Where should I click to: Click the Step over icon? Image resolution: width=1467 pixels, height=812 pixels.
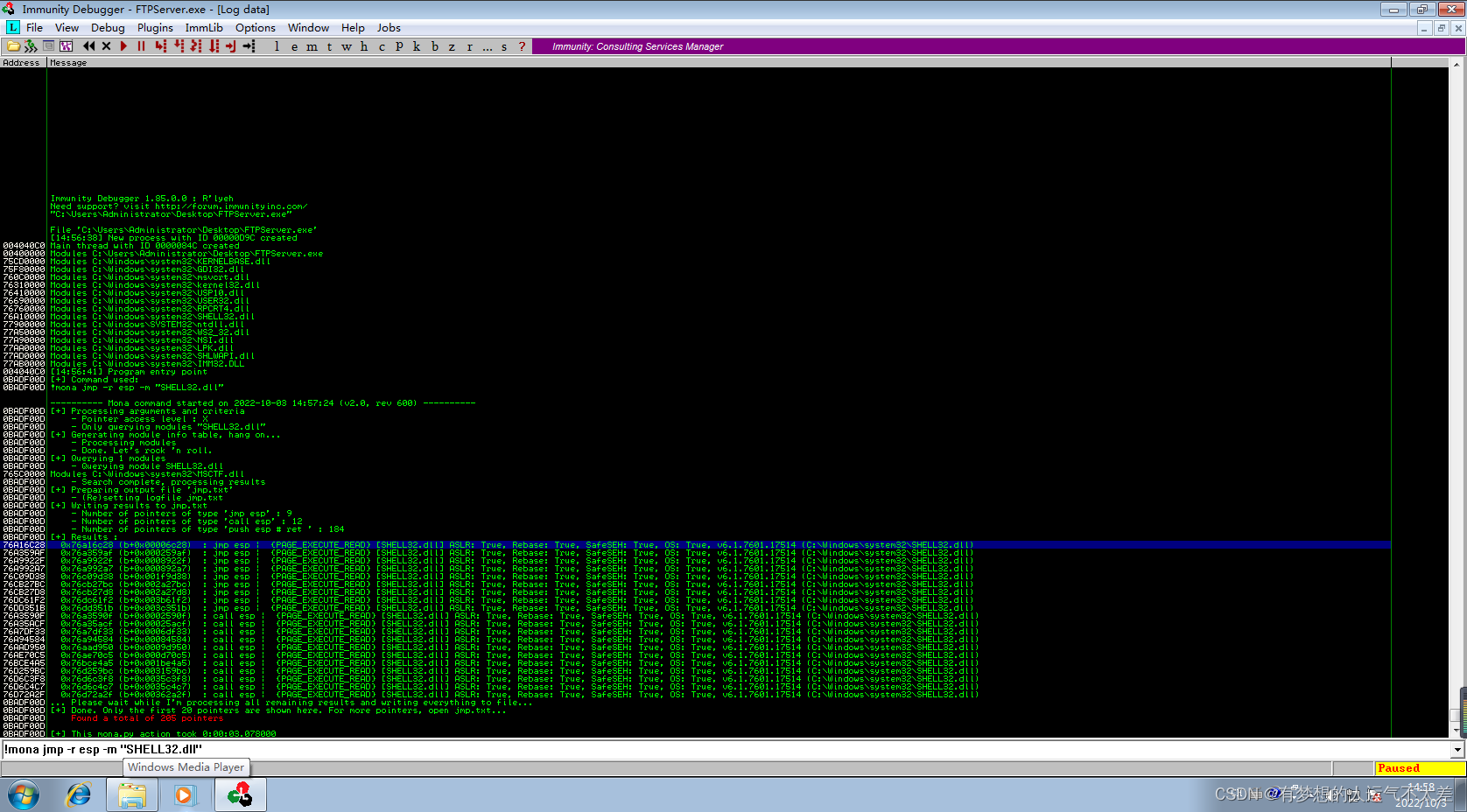179,46
